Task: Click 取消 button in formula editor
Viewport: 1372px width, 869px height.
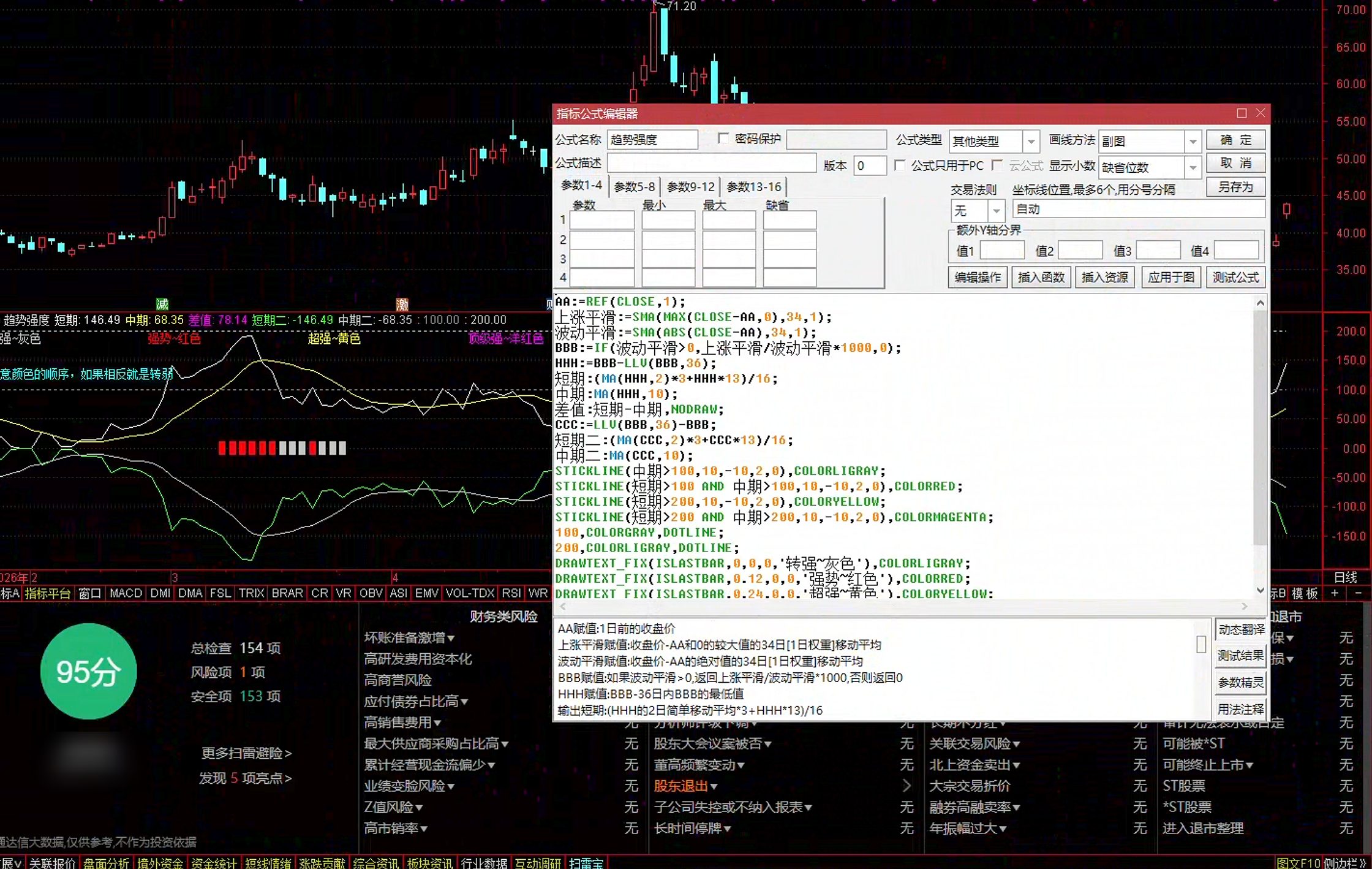Action: (1235, 164)
